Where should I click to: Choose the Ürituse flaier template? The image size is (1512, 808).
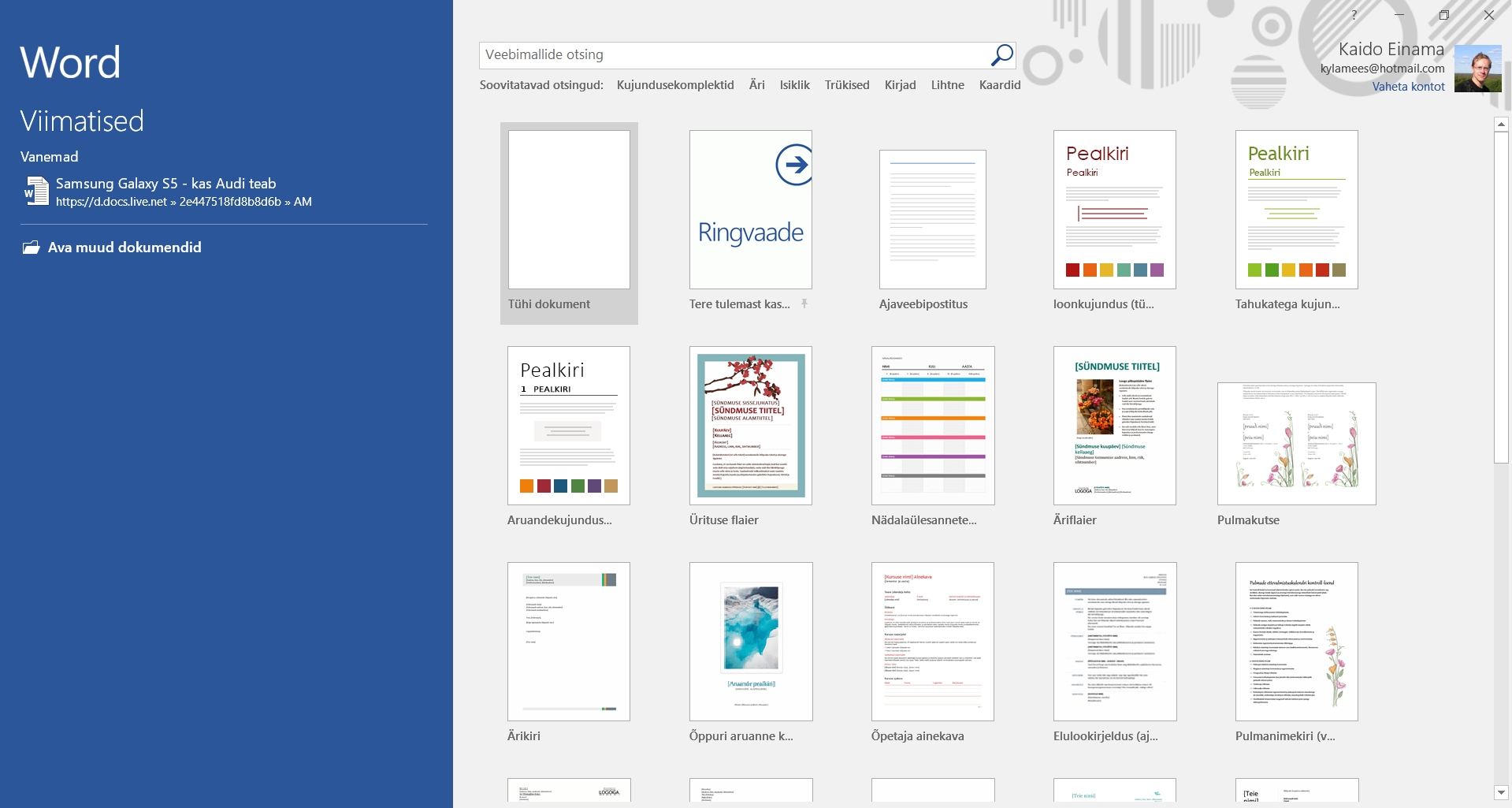(751, 426)
